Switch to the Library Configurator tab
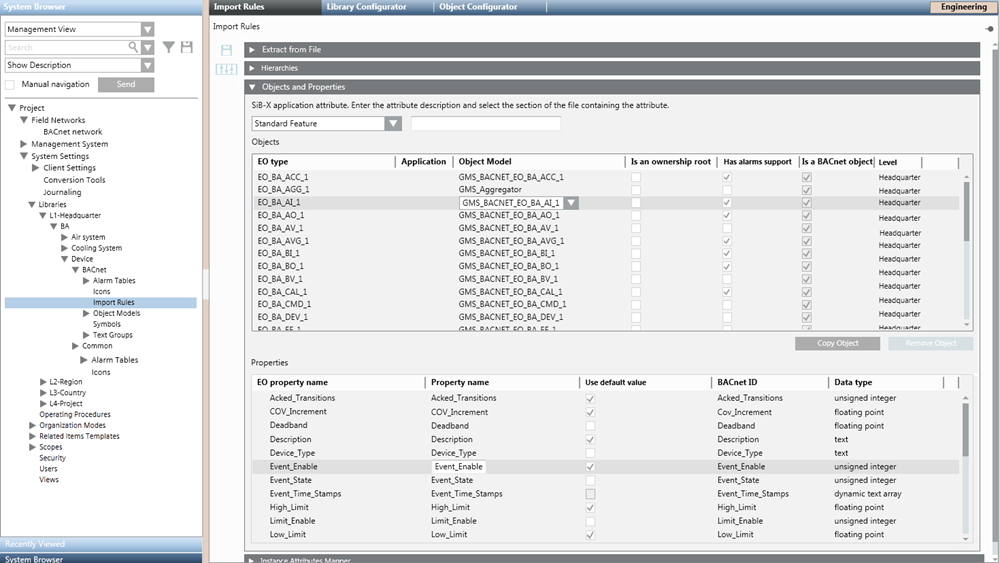The image size is (1000, 563). [366, 7]
